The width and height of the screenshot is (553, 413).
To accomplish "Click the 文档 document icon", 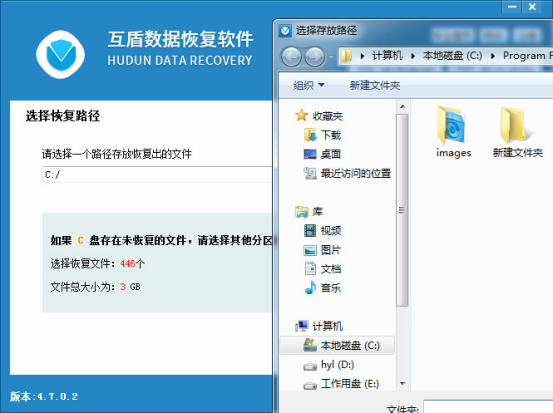I will pos(310,268).
